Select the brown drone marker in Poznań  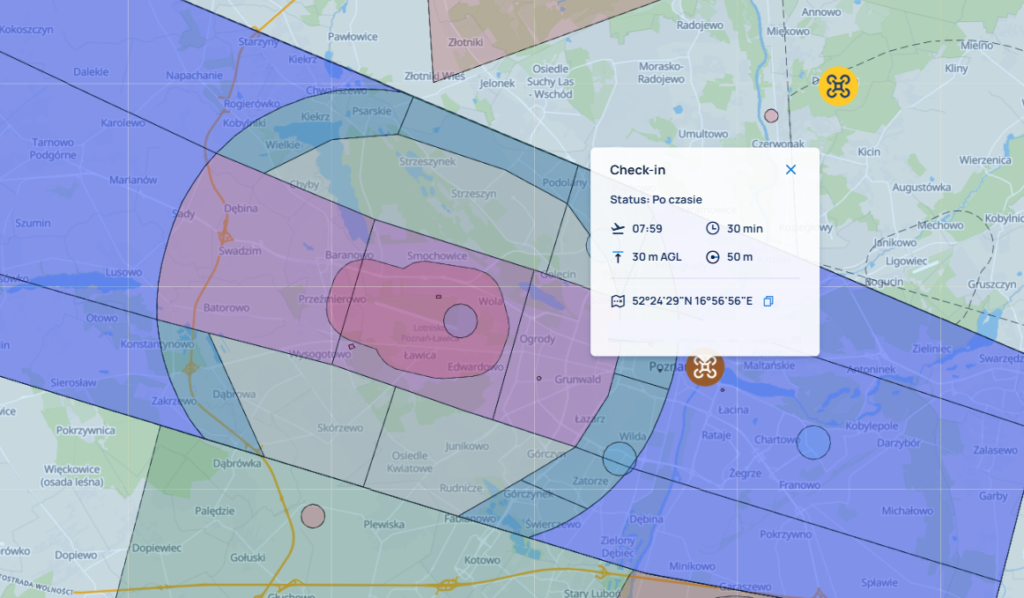click(705, 368)
